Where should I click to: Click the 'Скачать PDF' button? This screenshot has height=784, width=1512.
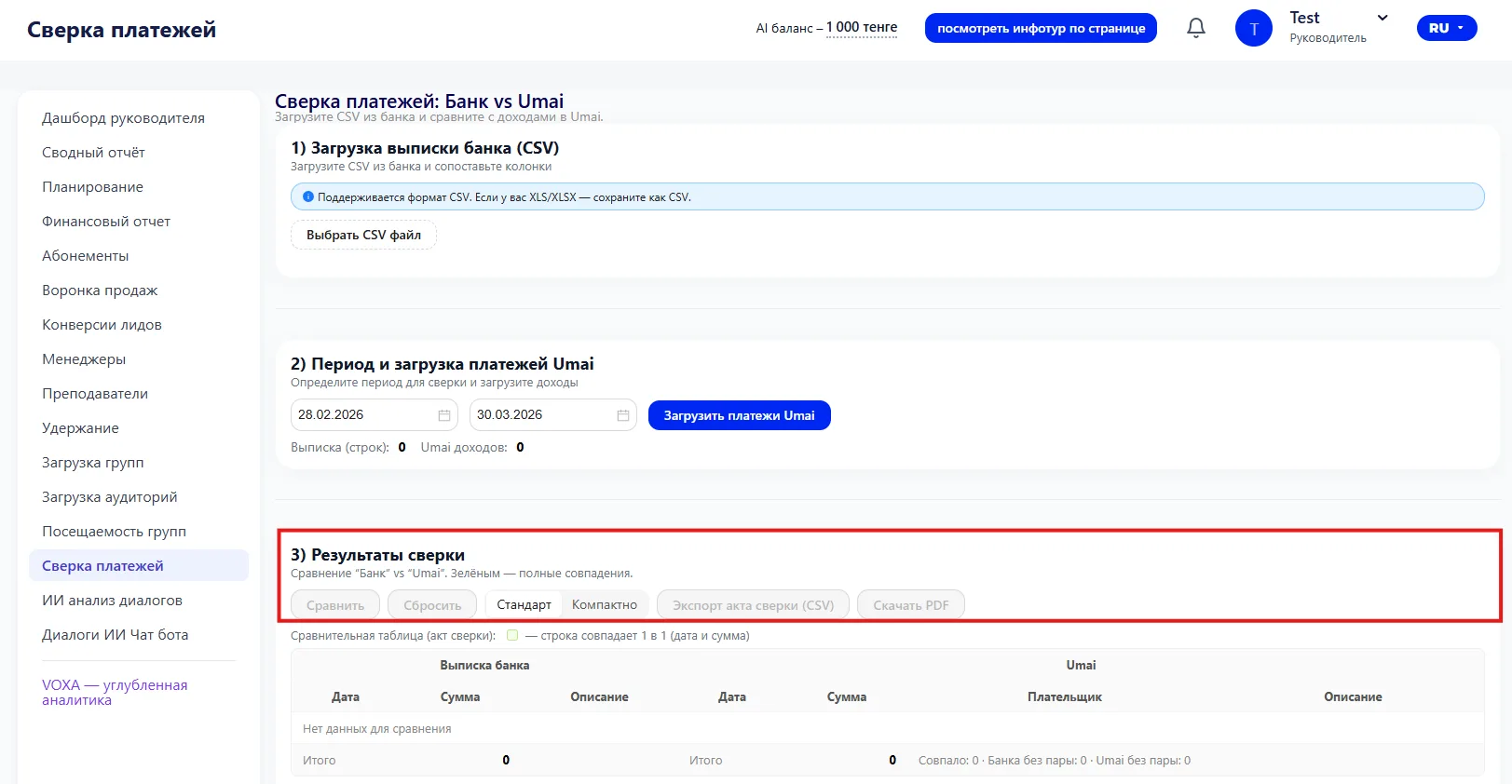911,605
